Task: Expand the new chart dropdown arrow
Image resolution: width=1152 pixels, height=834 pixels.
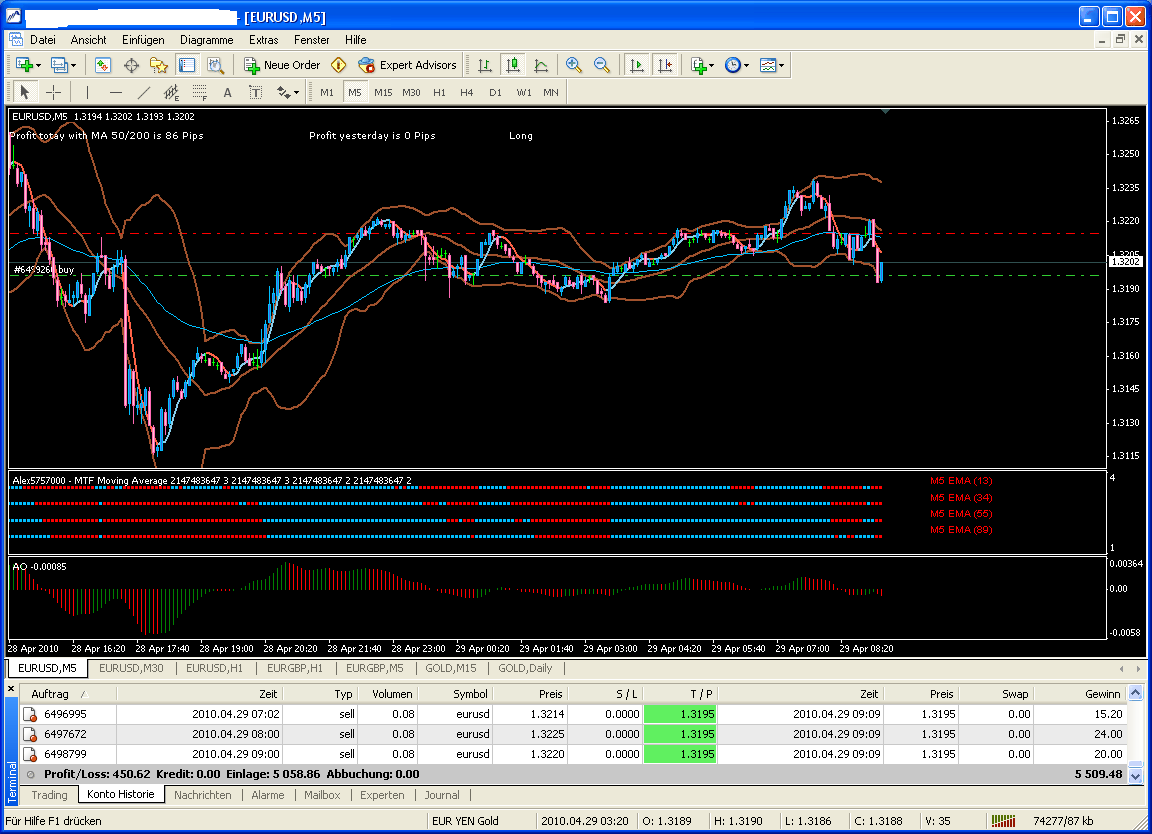Action: coord(39,65)
